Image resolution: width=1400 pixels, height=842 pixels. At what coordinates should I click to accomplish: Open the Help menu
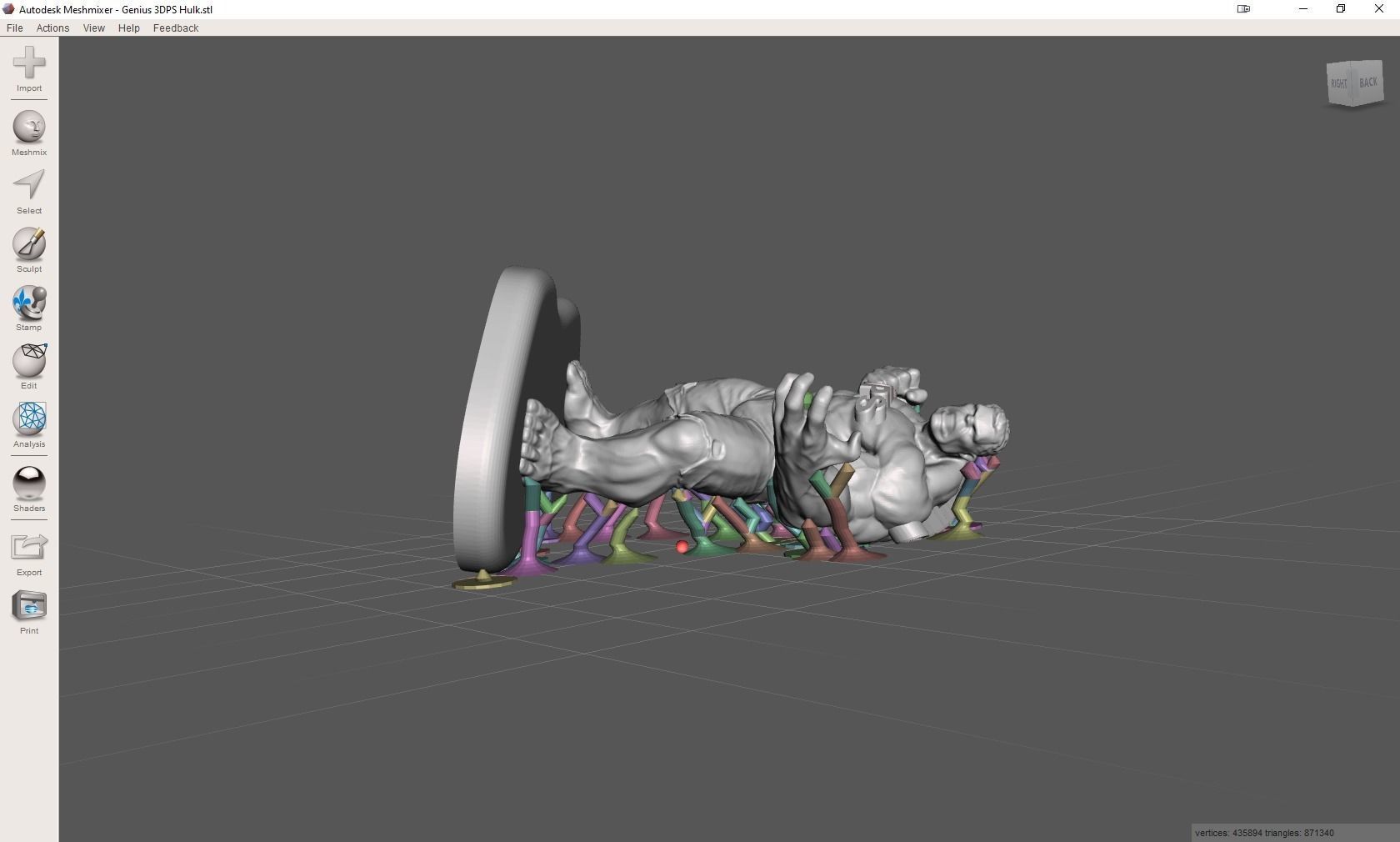[129, 28]
